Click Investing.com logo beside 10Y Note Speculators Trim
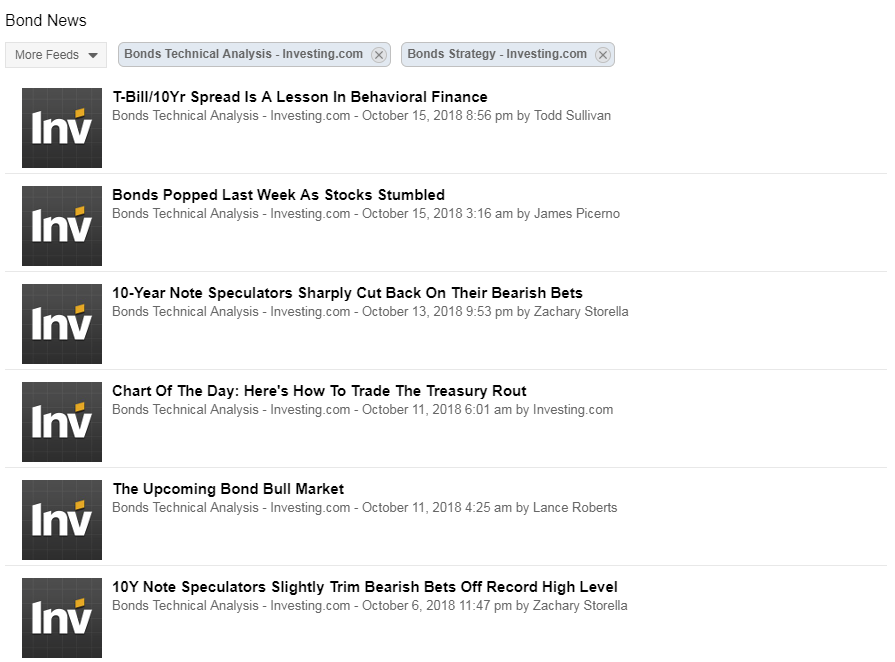Viewport: 895px width, 662px height. coord(62,618)
